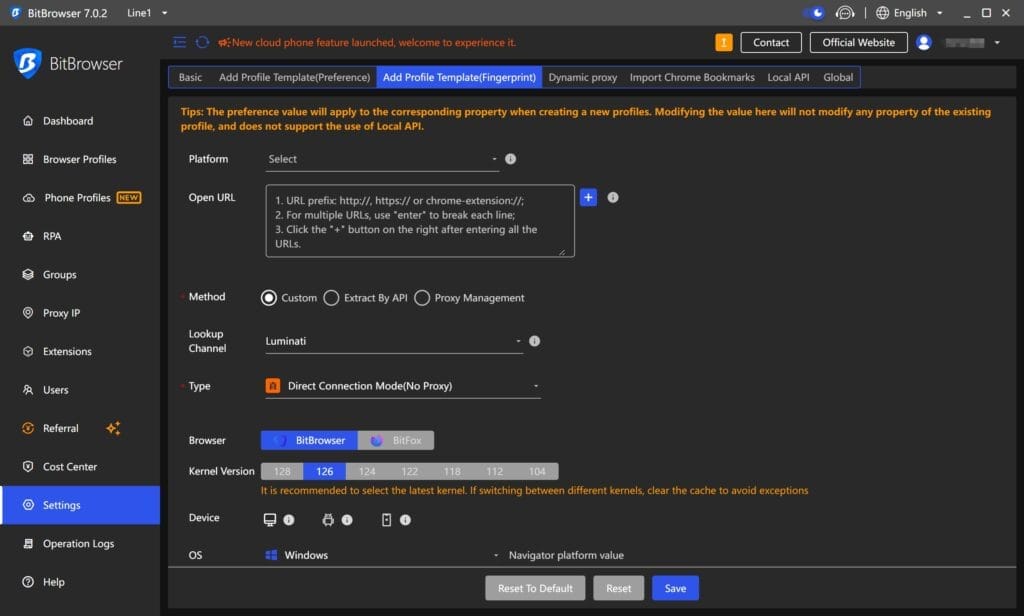This screenshot has width=1024, height=616.
Task: Open Extensions in the sidebar
Action: pyautogui.click(x=80, y=351)
